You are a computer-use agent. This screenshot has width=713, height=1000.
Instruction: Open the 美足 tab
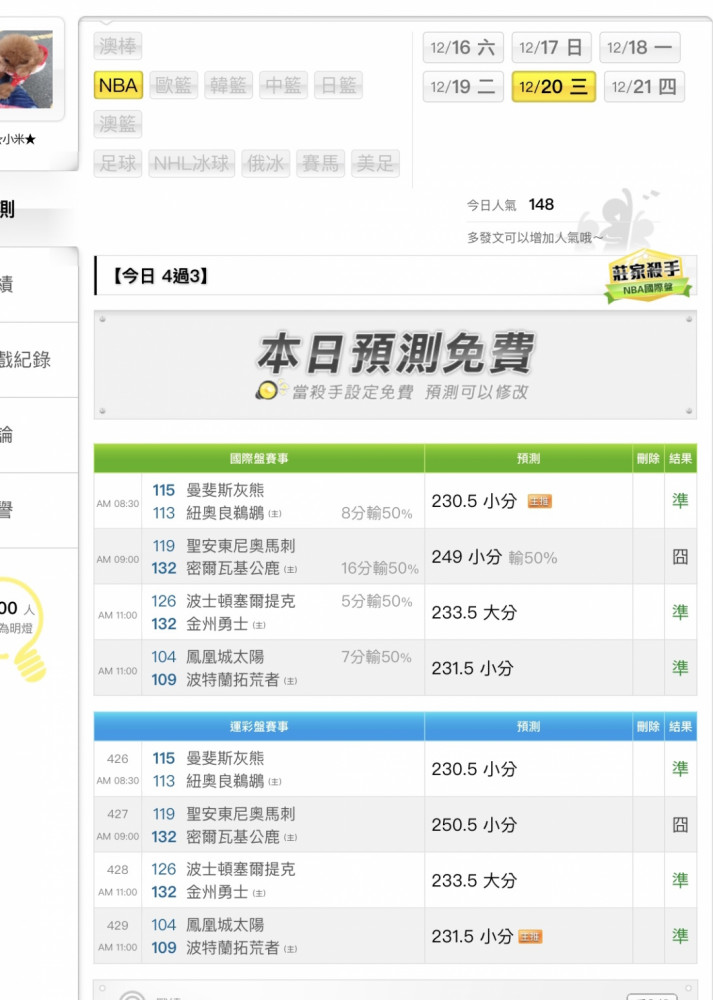click(x=375, y=163)
